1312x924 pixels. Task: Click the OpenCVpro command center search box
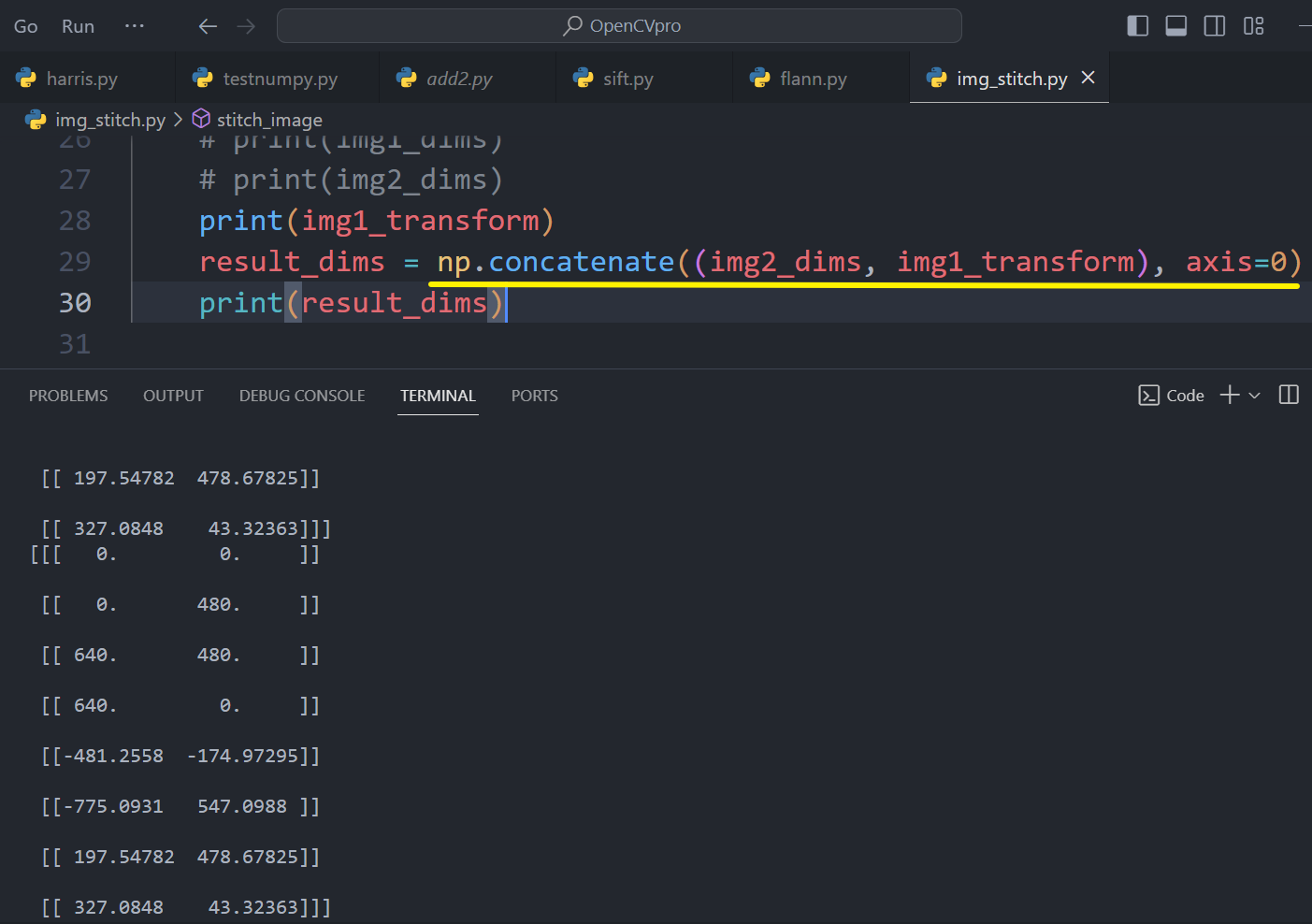(619, 26)
